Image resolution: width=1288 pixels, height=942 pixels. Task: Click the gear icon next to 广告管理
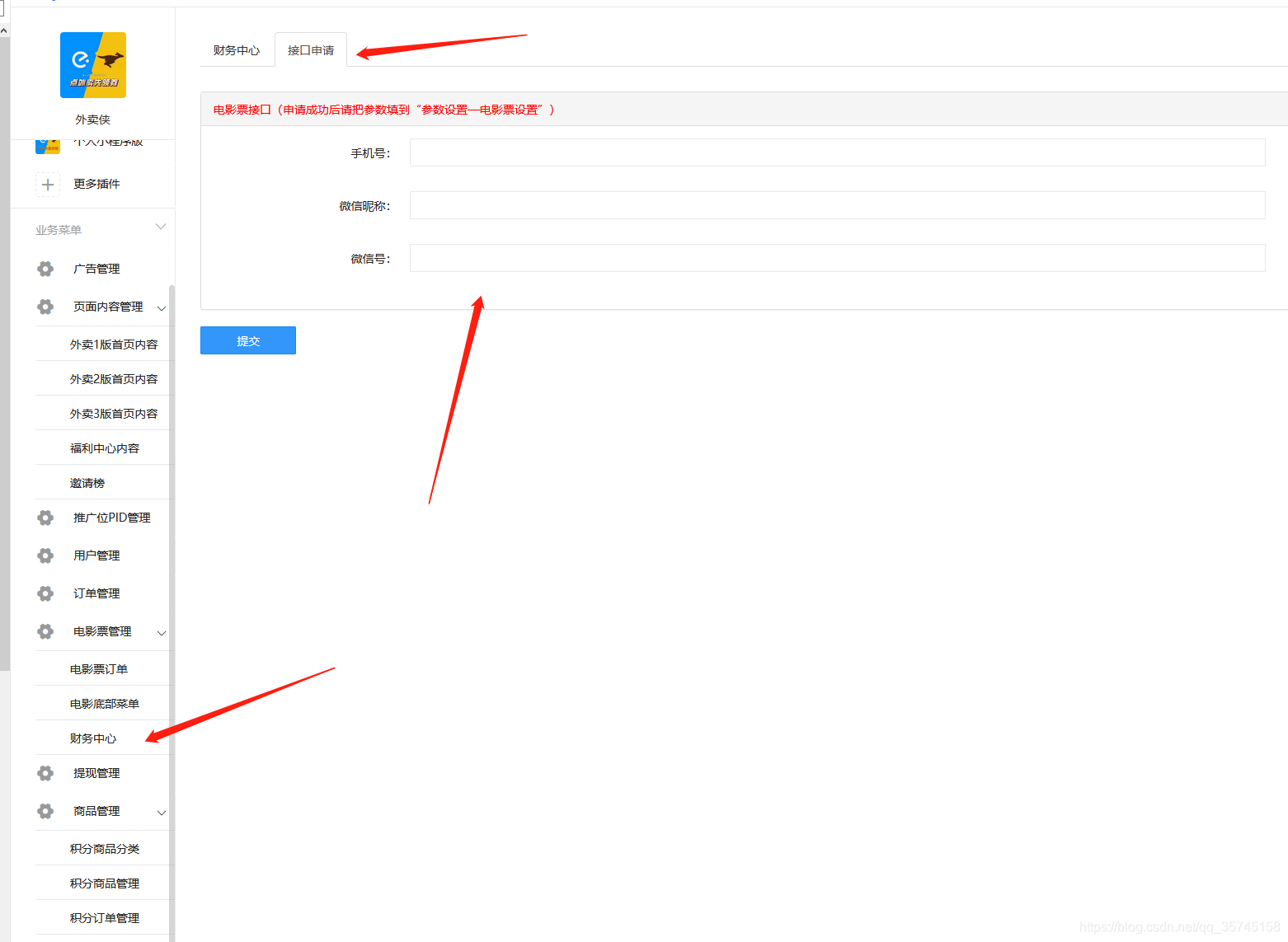[45, 269]
